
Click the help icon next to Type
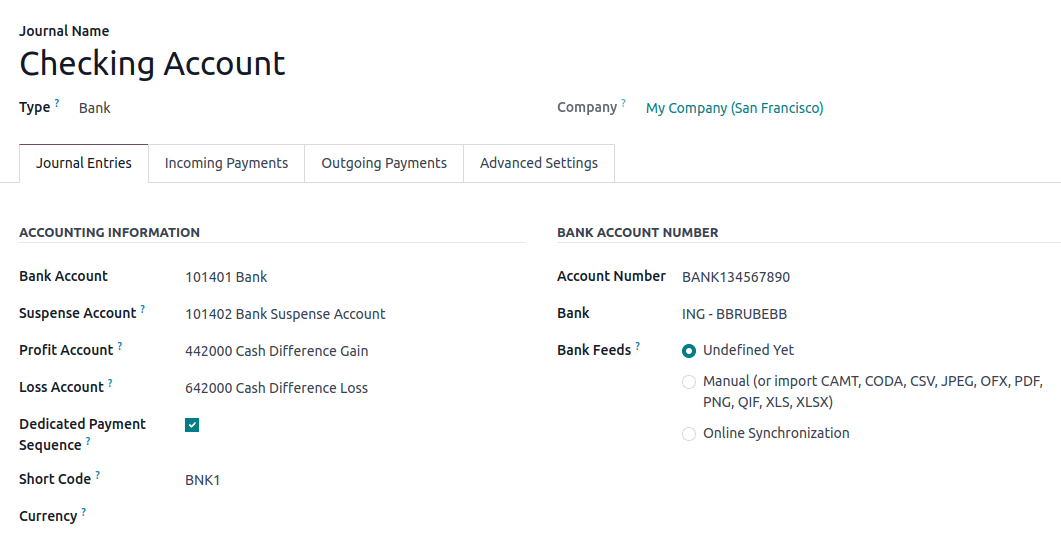57,103
